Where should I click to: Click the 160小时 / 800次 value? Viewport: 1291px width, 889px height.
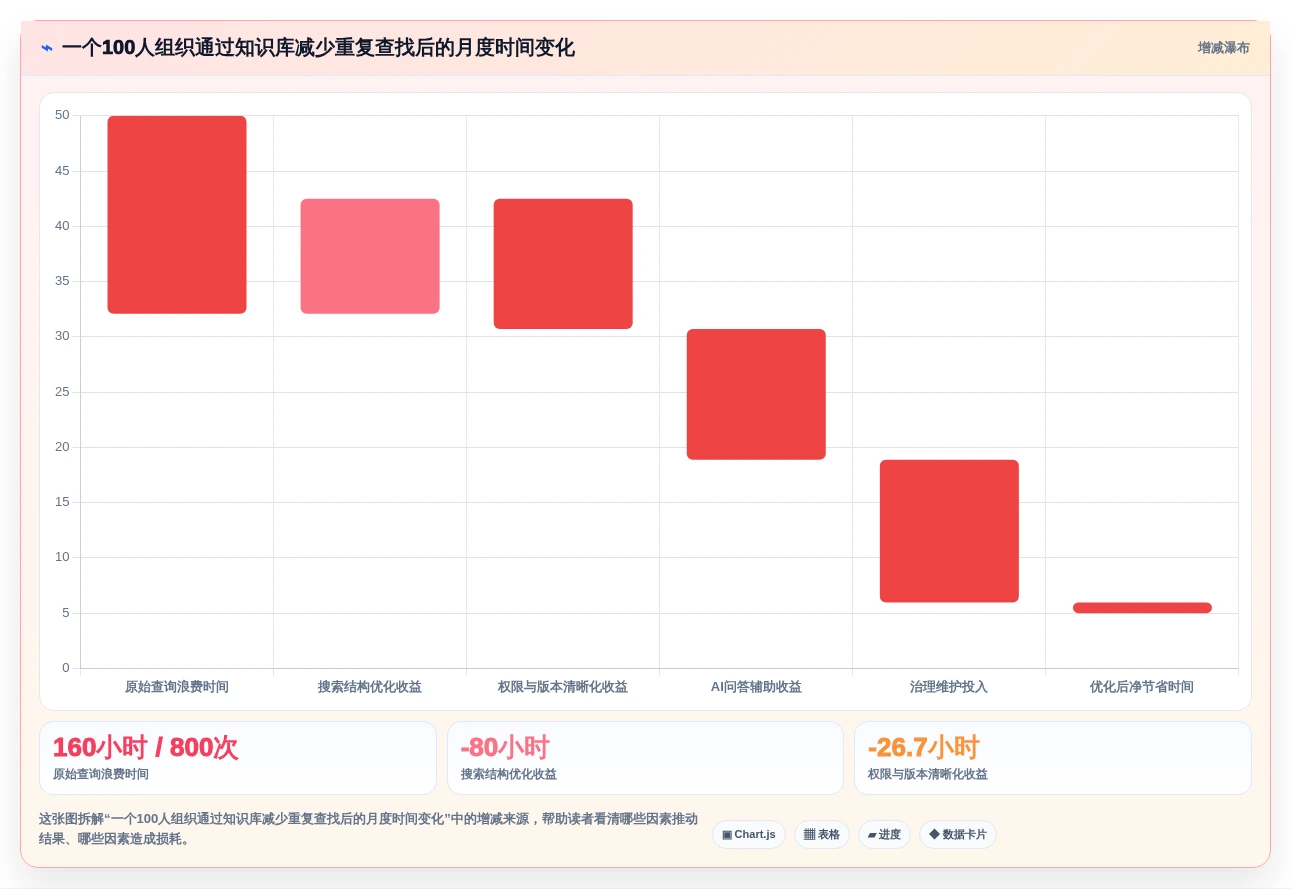click(145, 748)
